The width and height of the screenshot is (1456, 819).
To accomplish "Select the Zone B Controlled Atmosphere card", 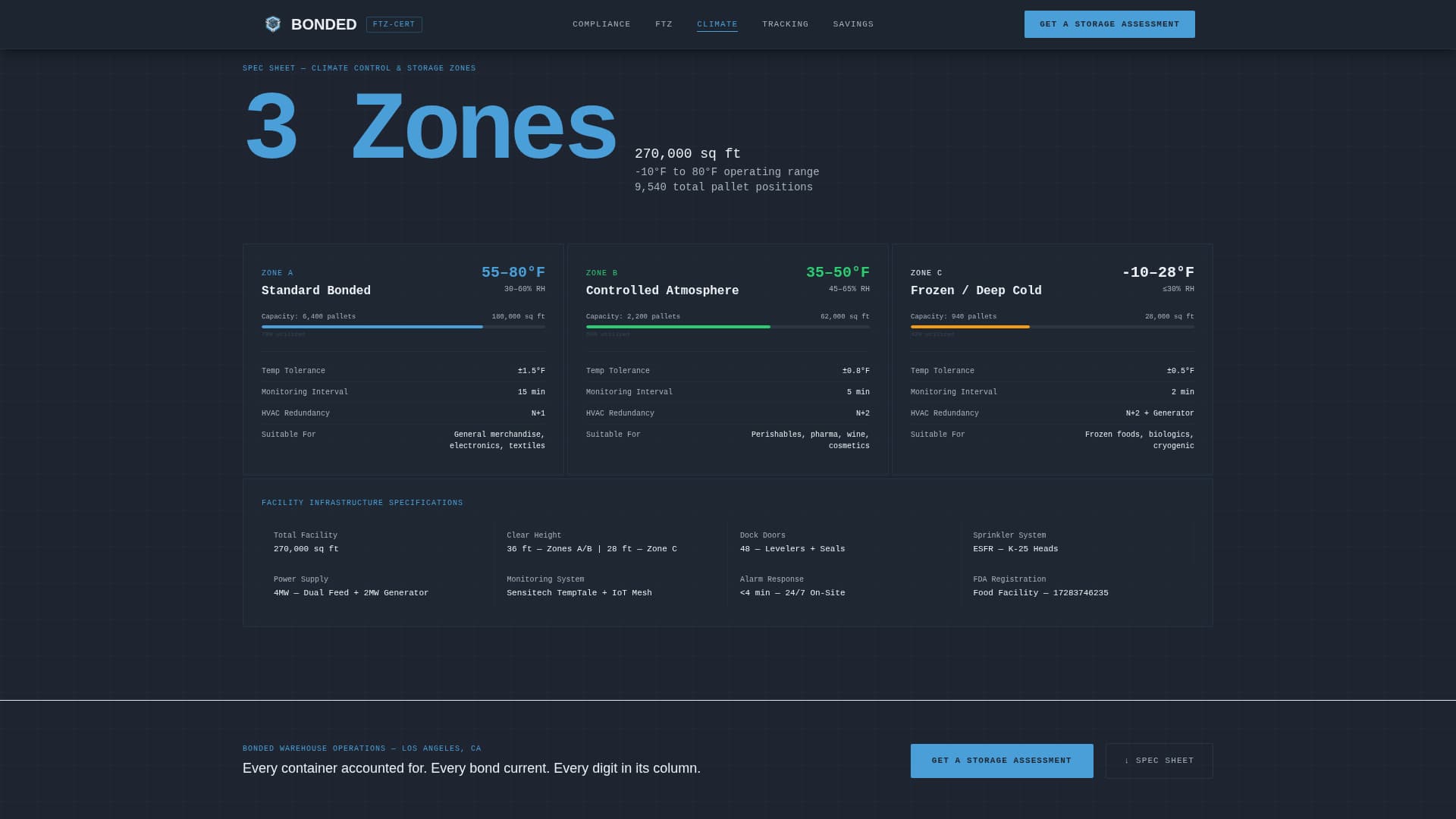I will click(727, 359).
